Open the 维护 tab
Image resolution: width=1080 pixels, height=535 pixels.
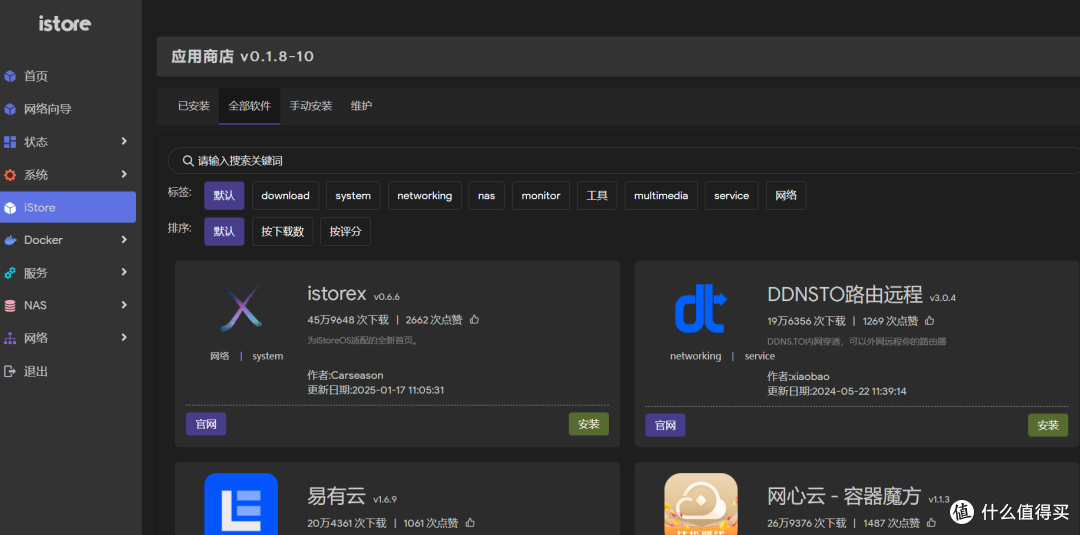click(362, 106)
